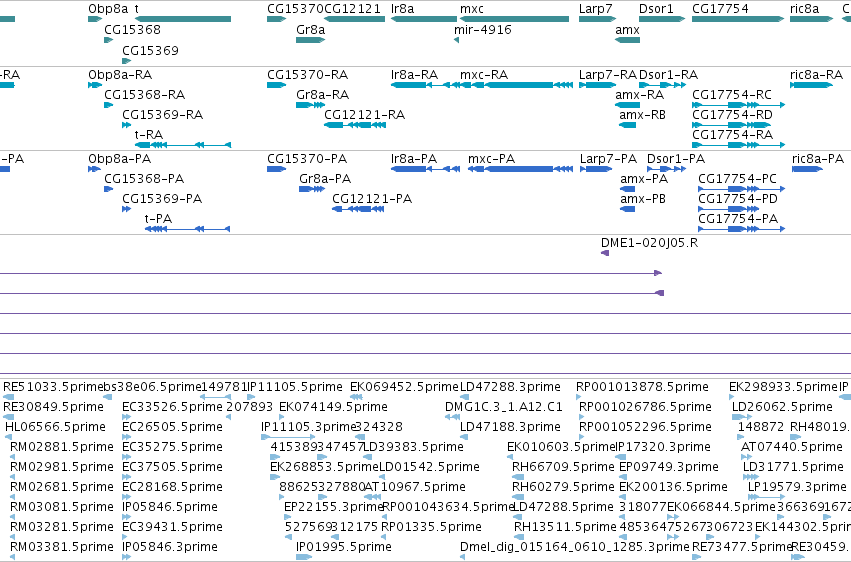This screenshot has width=851, height=562.
Task: Click the CG15370 gene feature
Action: 276,19
